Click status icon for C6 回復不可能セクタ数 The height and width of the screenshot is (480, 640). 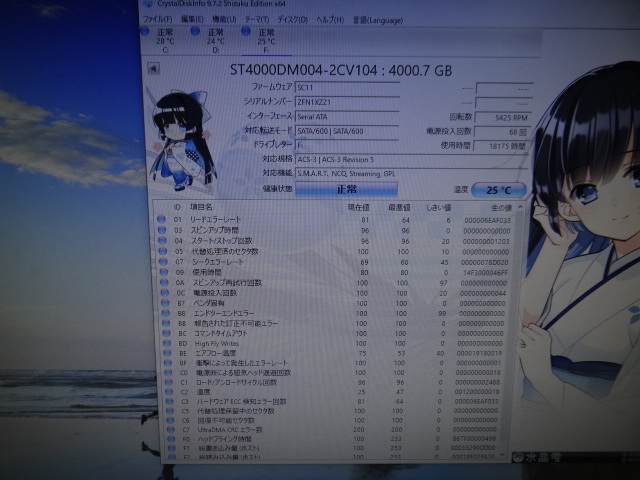point(170,420)
